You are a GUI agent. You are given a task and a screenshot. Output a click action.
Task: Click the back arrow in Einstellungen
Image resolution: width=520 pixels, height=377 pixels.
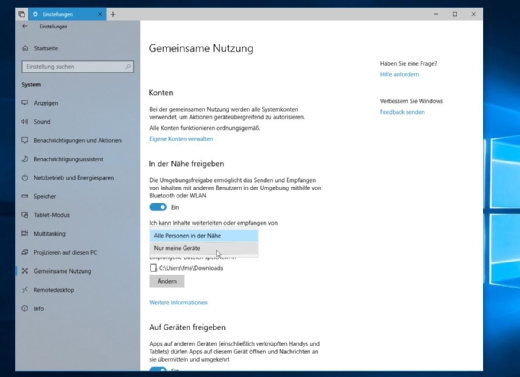[25, 26]
